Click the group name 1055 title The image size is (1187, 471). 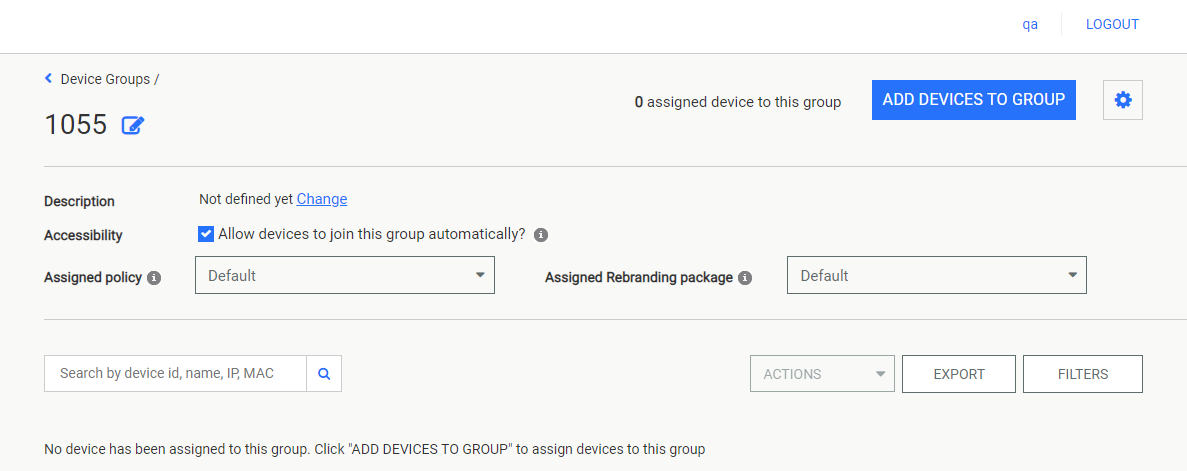[x=76, y=125]
